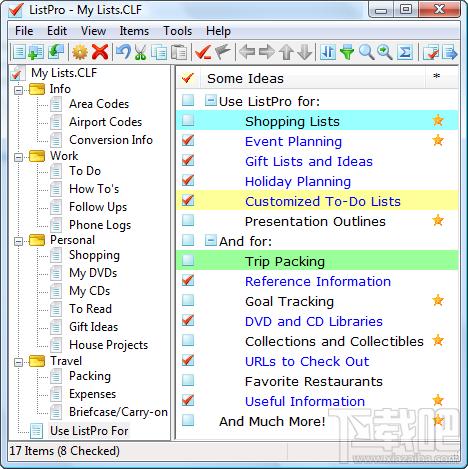Click the sigma sum icon

(405, 52)
